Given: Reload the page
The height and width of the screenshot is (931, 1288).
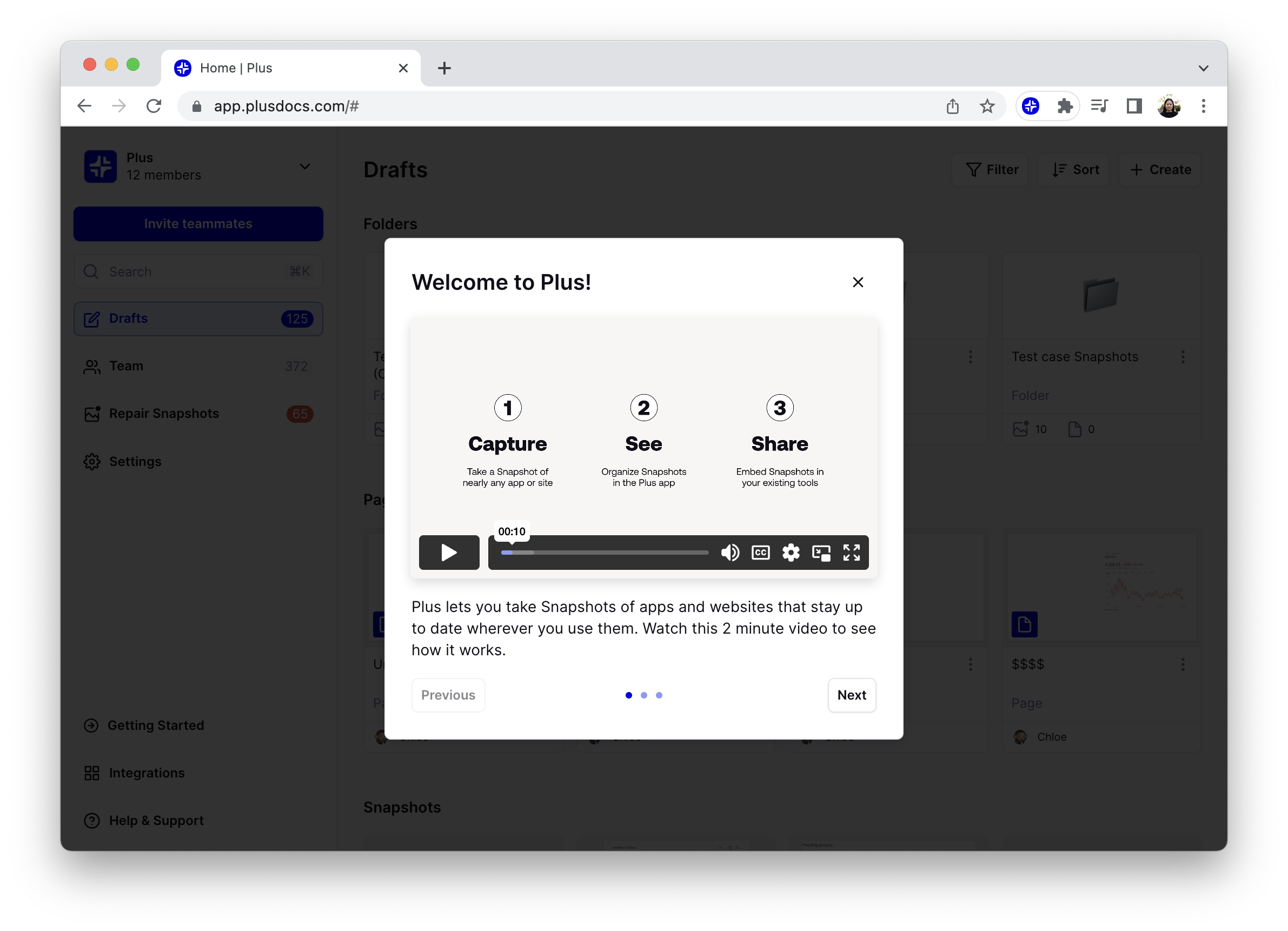Looking at the screenshot, I should pos(154,105).
